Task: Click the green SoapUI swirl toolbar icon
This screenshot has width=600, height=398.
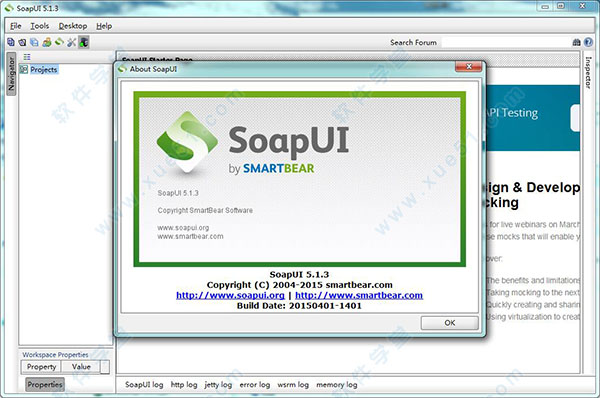Action: 59,42
